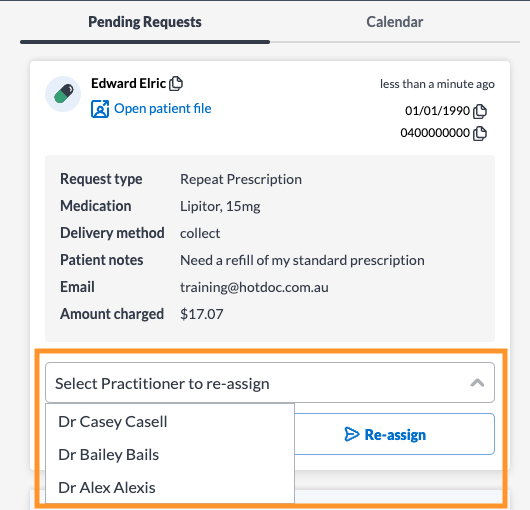Click the Re-assign button label

[x=395, y=435]
